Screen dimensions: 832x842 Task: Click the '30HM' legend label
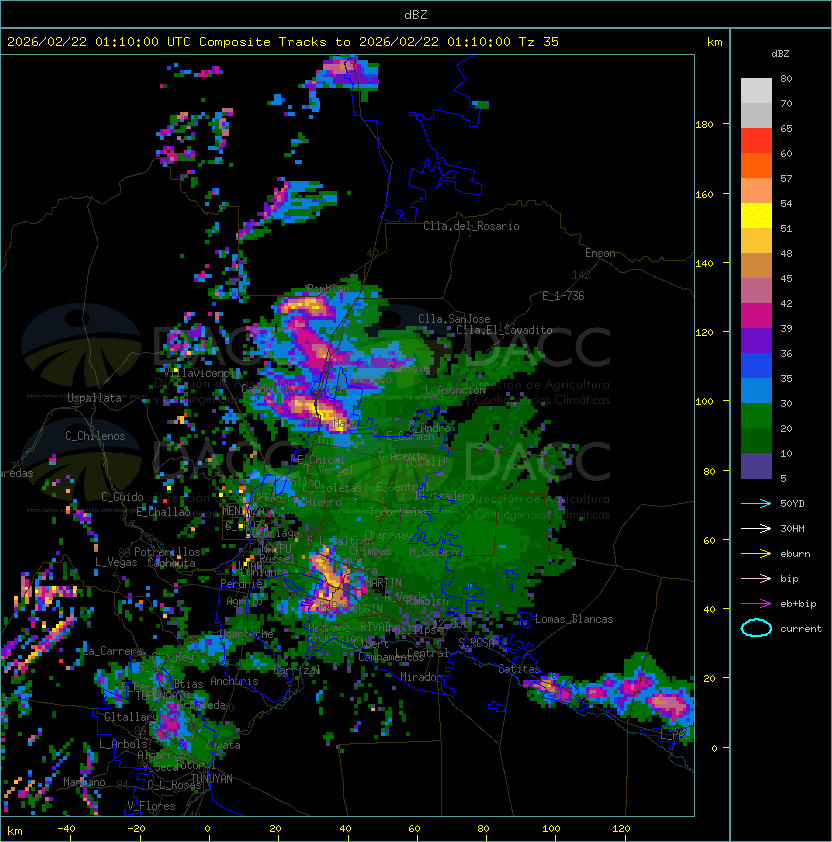point(792,528)
